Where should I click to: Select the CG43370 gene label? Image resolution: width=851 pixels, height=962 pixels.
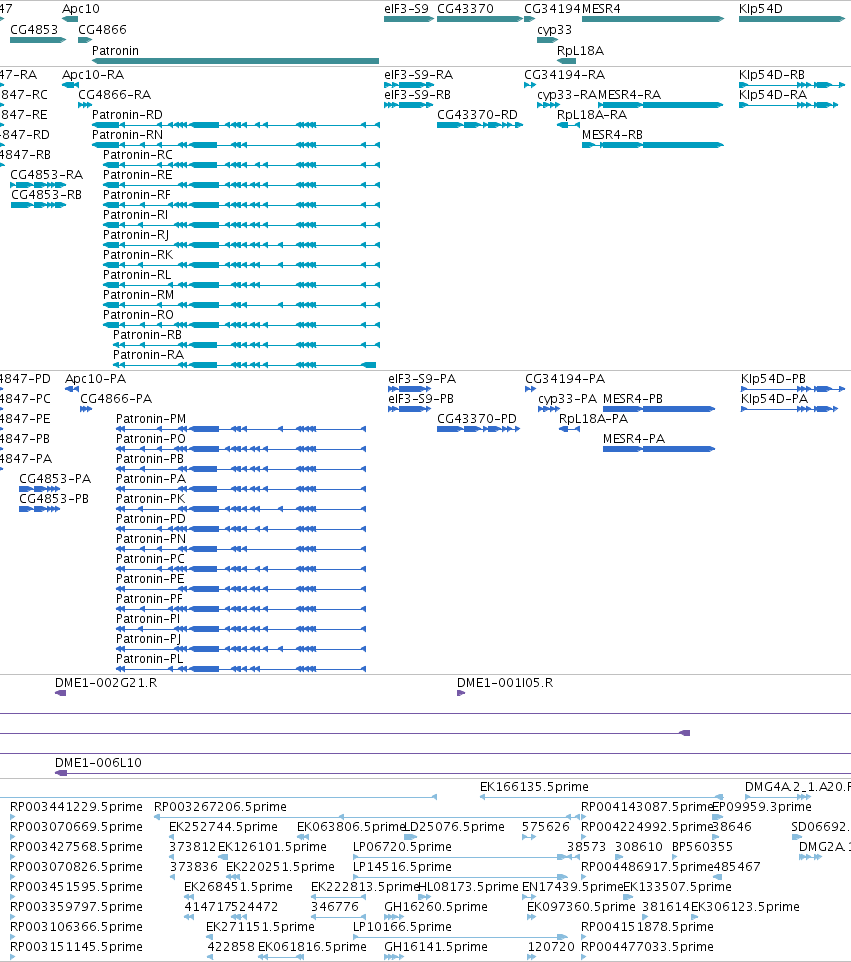point(465,9)
